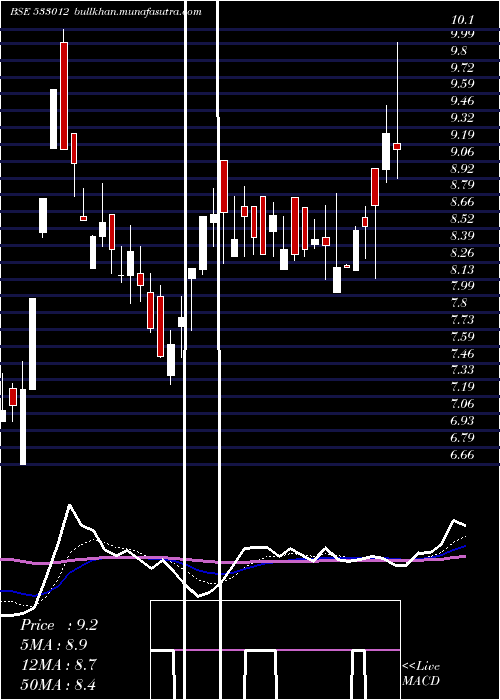Screen dimensions: 500x700
Task: Click the Price : 9.2 readout
Action: 58,625
